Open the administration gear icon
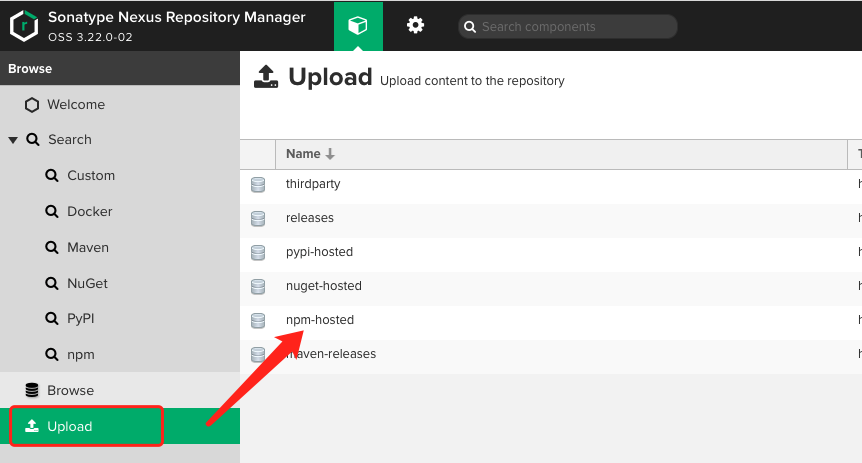The height and width of the screenshot is (463, 862). [415, 25]
